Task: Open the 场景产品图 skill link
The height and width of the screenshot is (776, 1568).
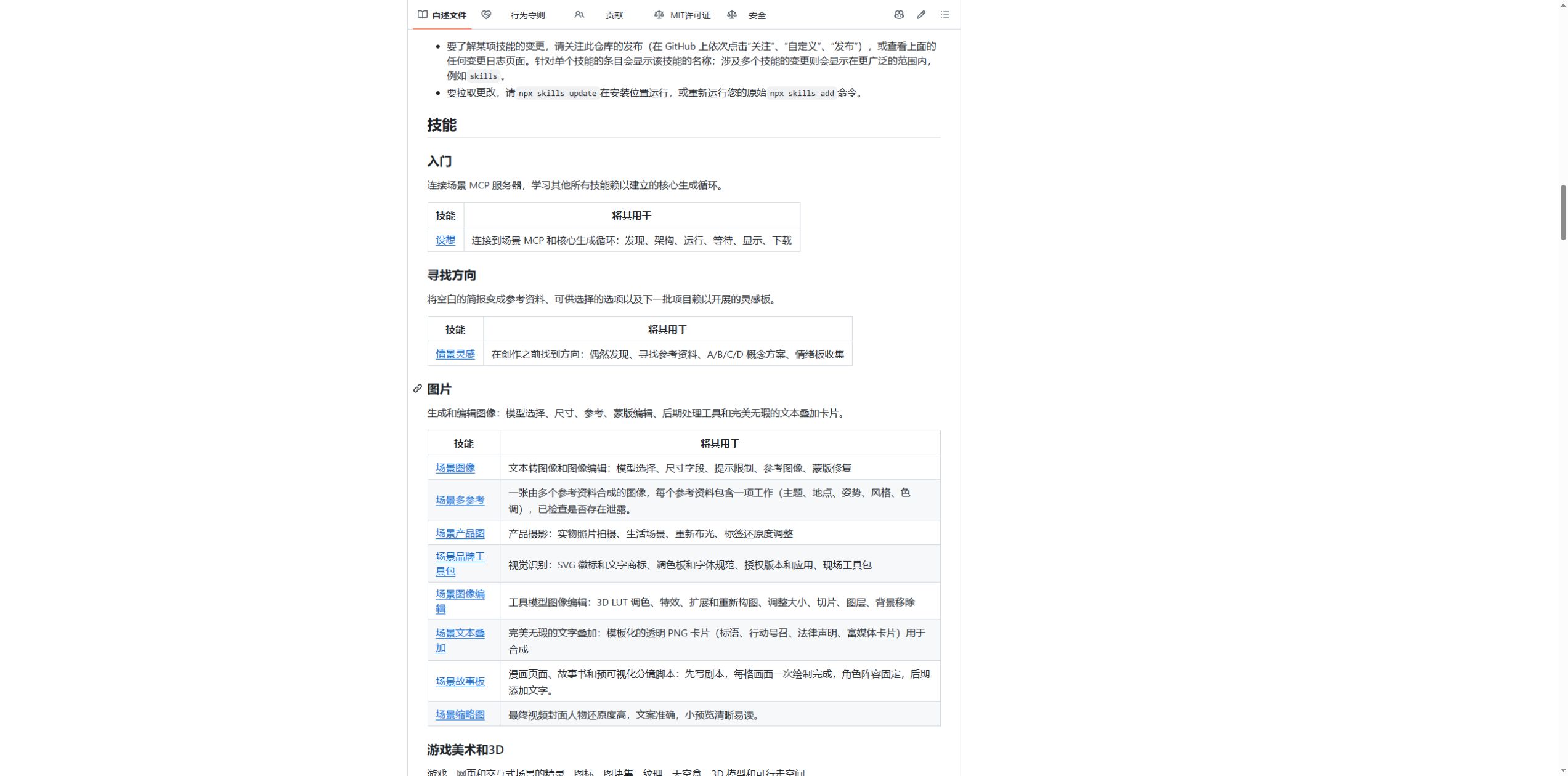Action: pos(460,533)
